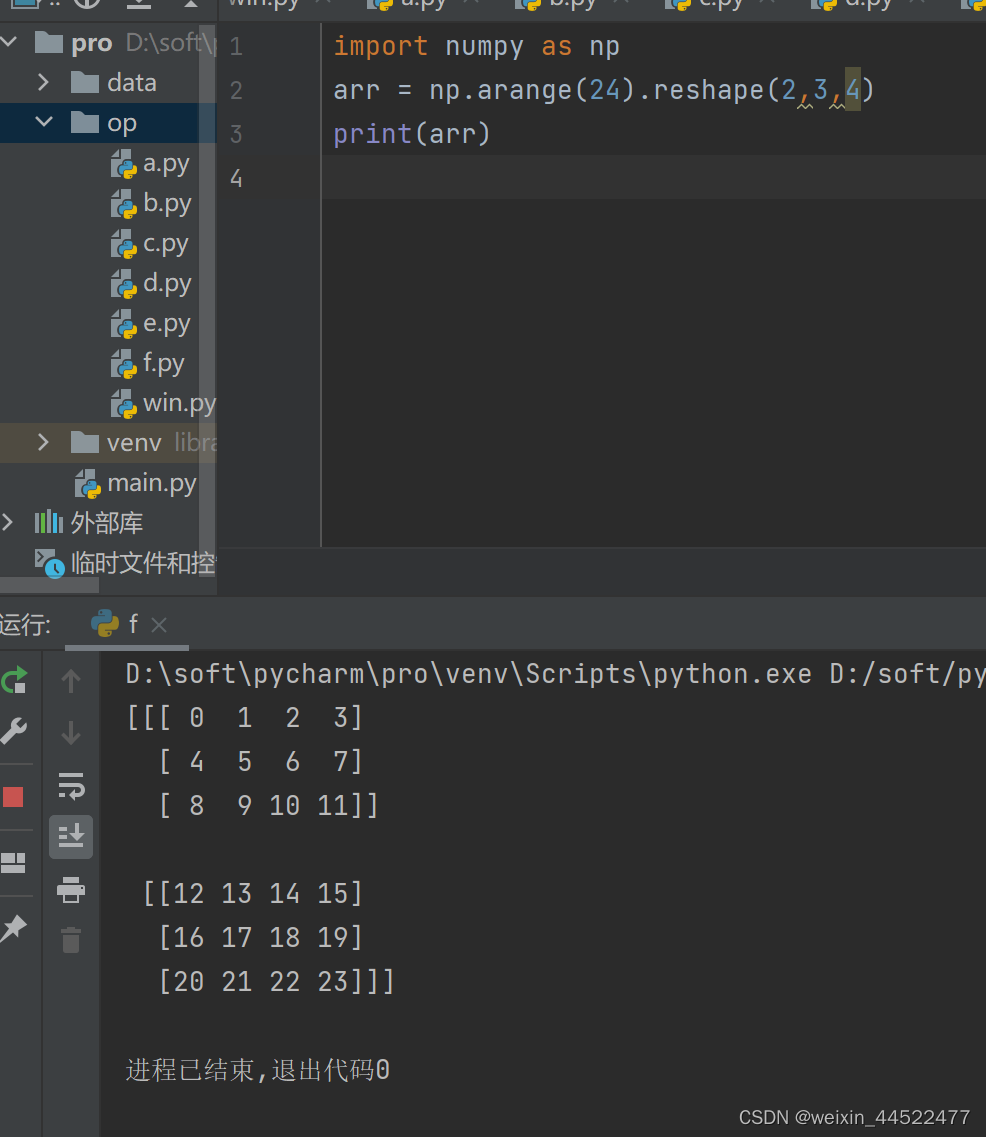Image resolution: width=986 pixels, height=1137 pixels.
Task: Close the 'f' run tab
Action: [160, 625]
